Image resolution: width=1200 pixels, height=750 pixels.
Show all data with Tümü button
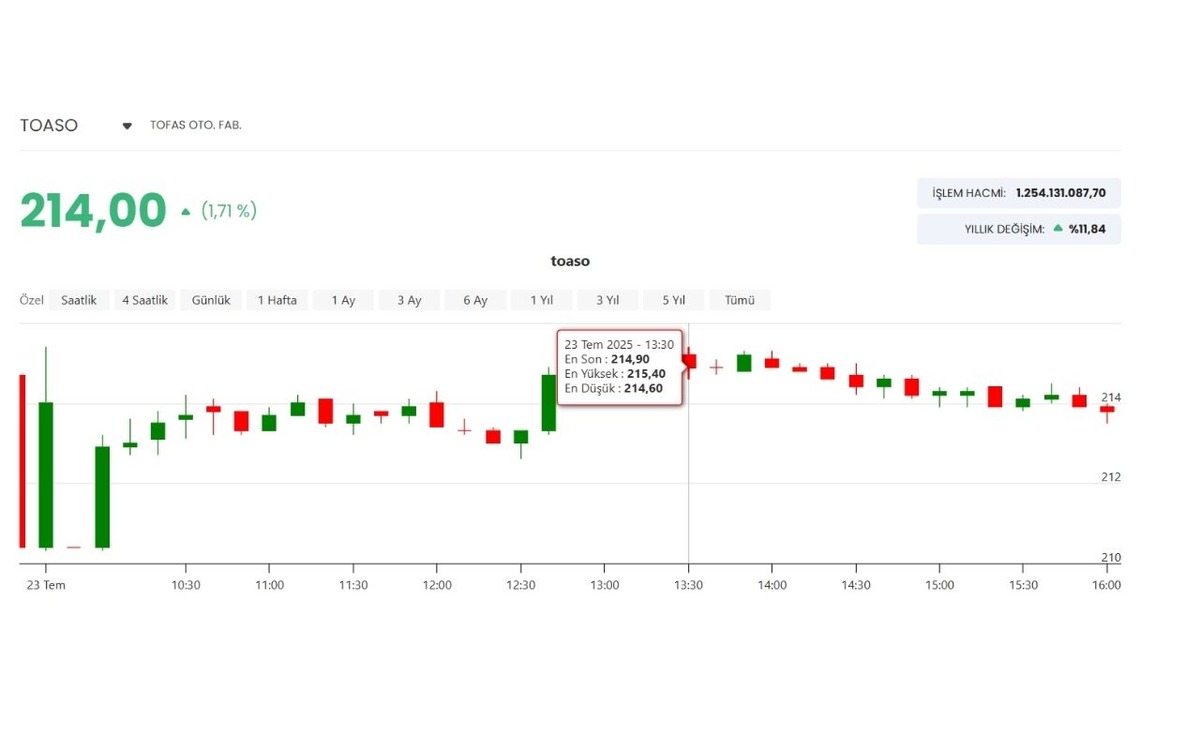[739, 300]
